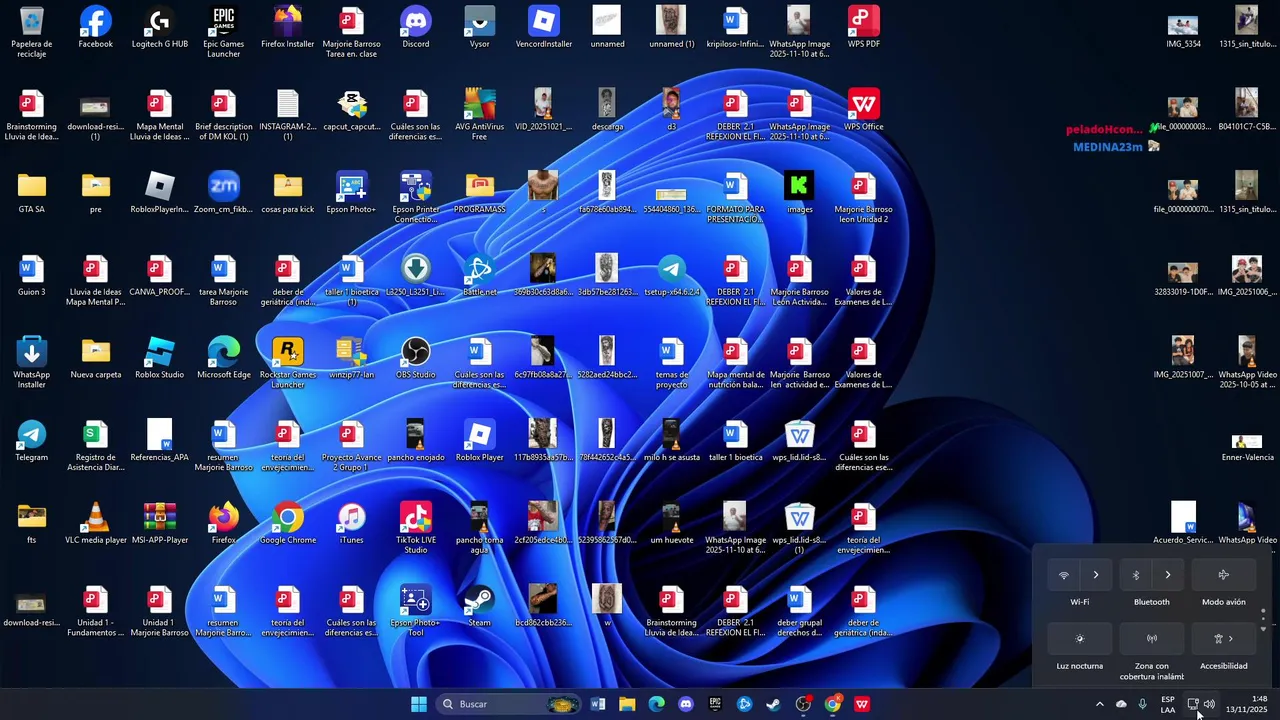Select the WPS PDF desktop icon
Screen dimensions: 1280x720
pos(863,27)
